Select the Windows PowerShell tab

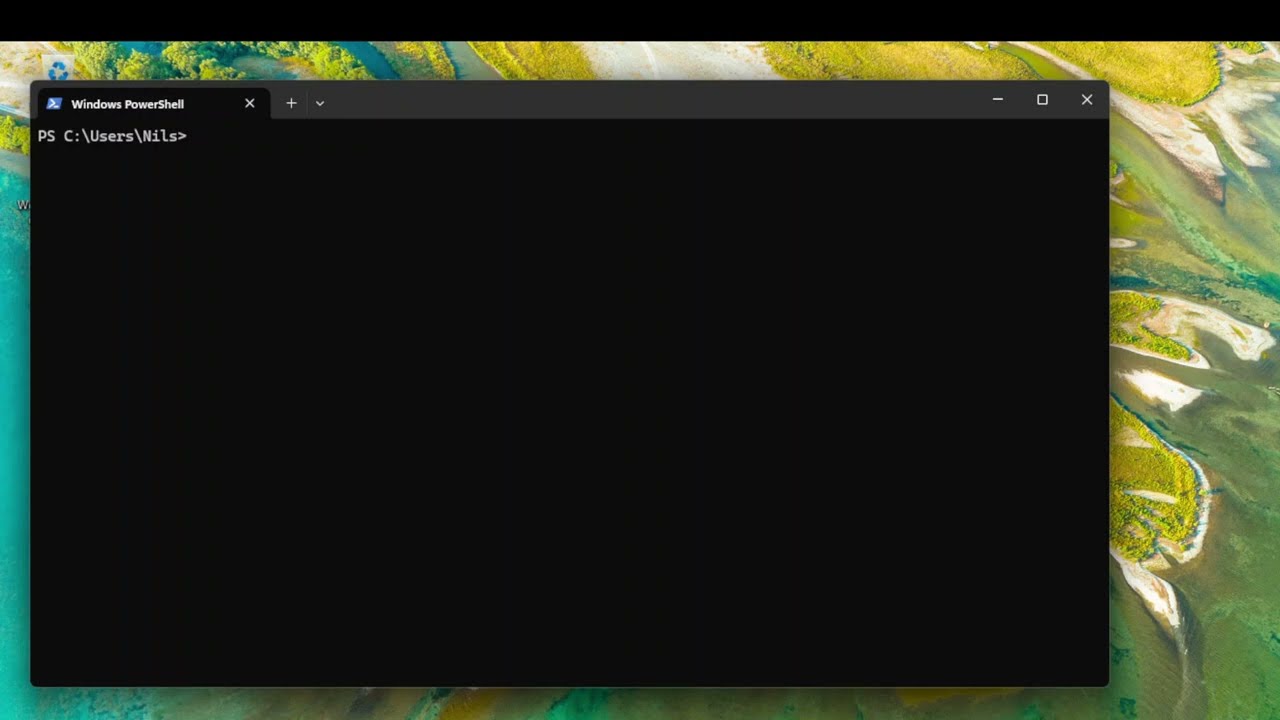[x=152, y=103]
